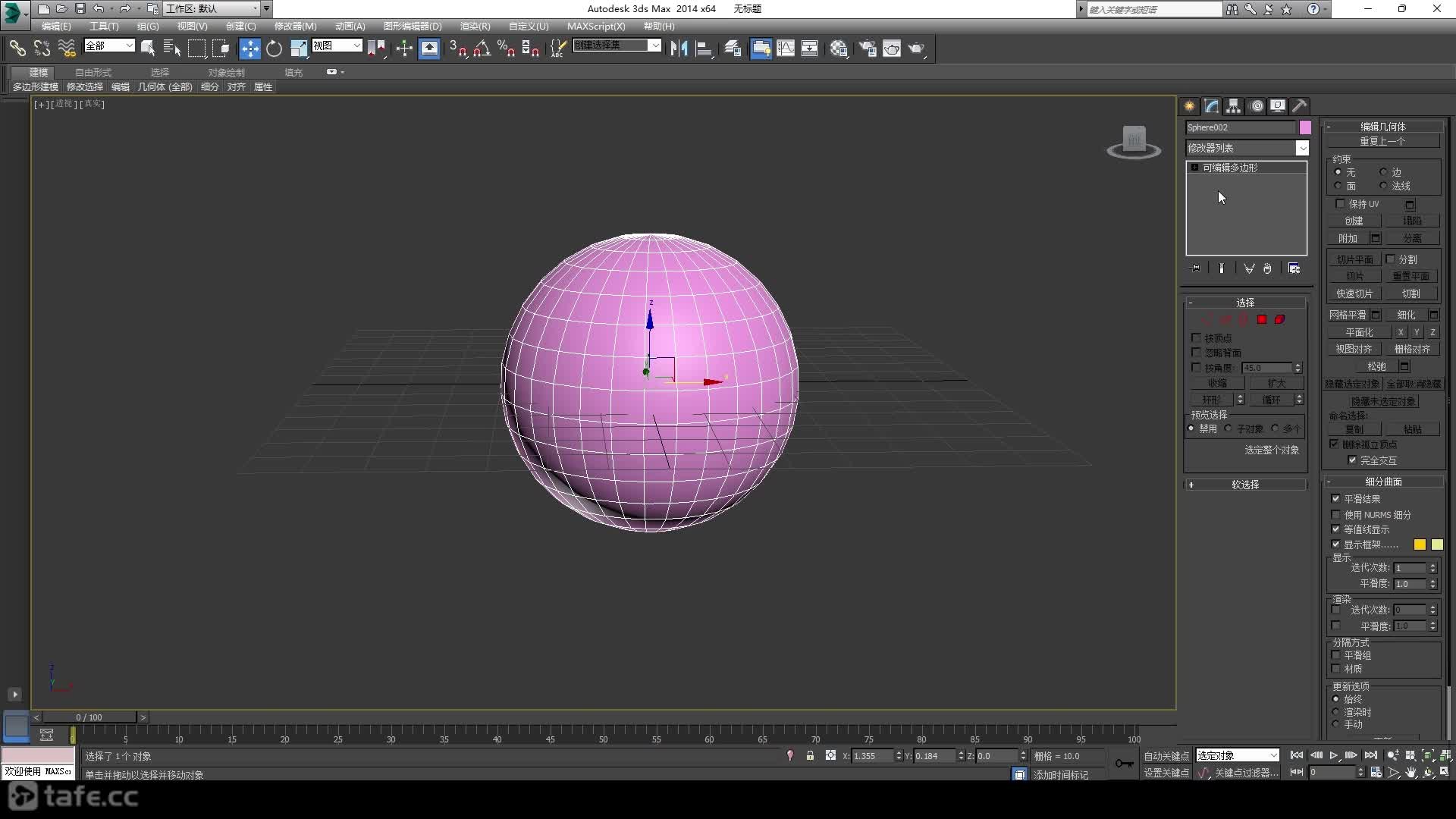Open the Material Editor icon

pyautogui.click(x=838, y=49)
